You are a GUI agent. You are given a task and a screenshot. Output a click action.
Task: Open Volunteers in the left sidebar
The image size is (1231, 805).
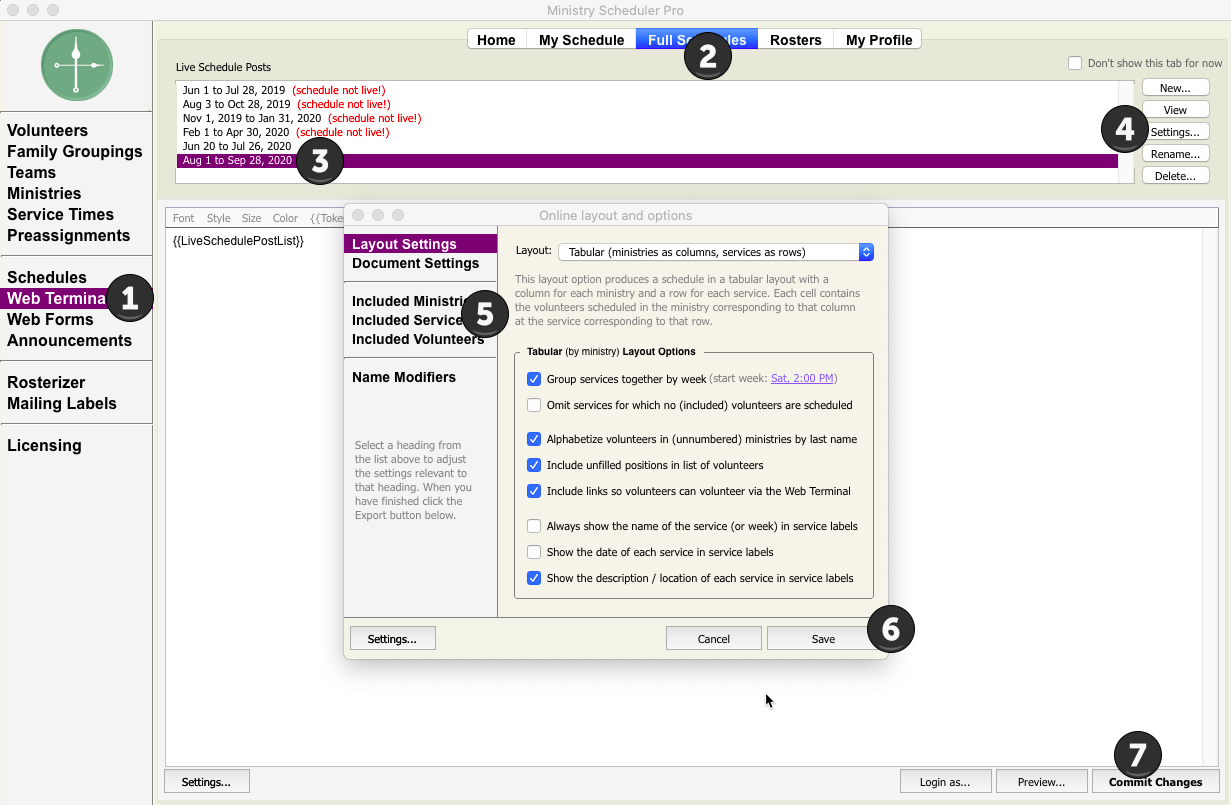(x=47, y=131)
